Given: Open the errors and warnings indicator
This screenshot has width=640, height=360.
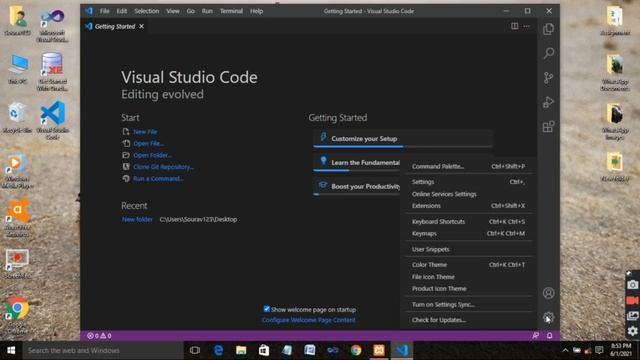Looking at the screenshot, I should pos(99,336).
